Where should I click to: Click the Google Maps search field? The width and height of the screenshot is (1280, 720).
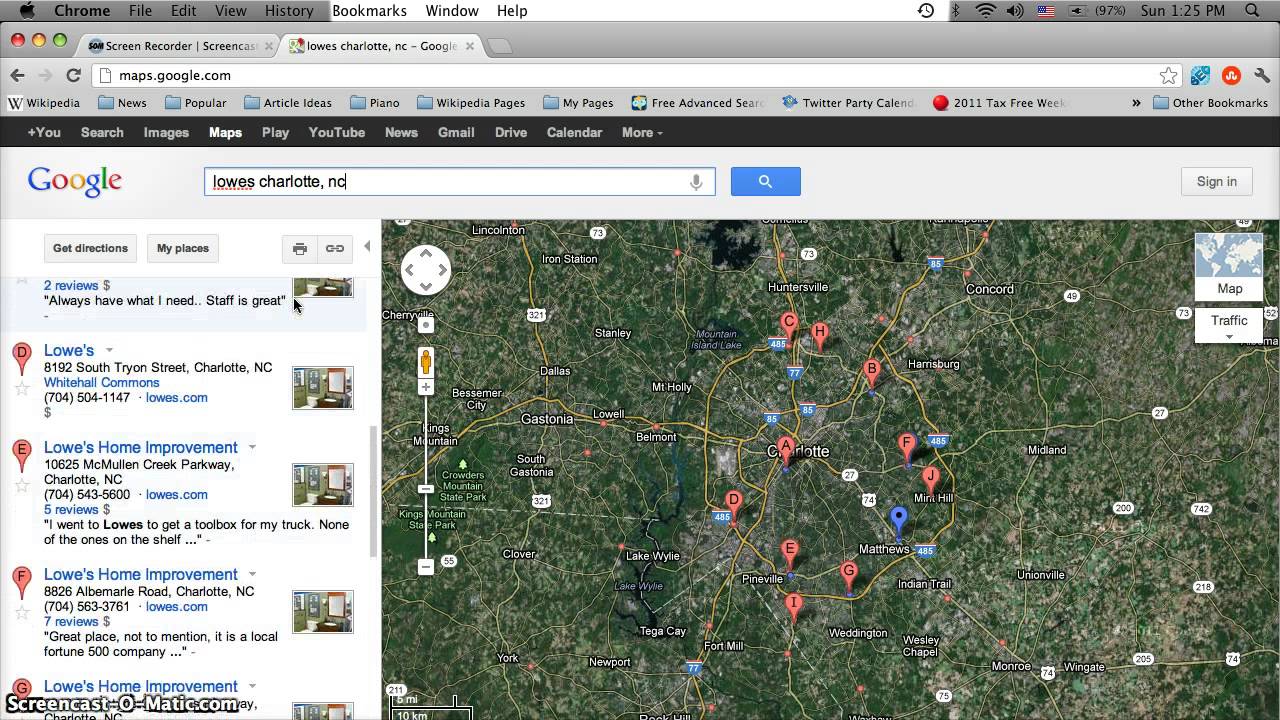click(460, 181)
